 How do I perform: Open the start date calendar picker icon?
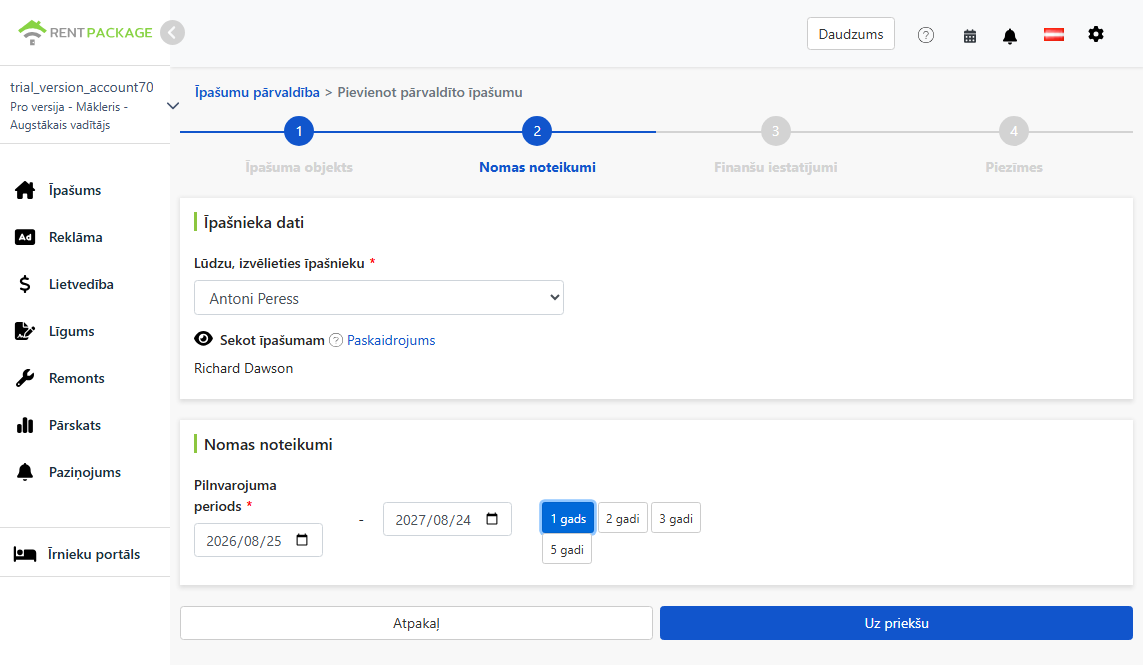coord(302,540)
